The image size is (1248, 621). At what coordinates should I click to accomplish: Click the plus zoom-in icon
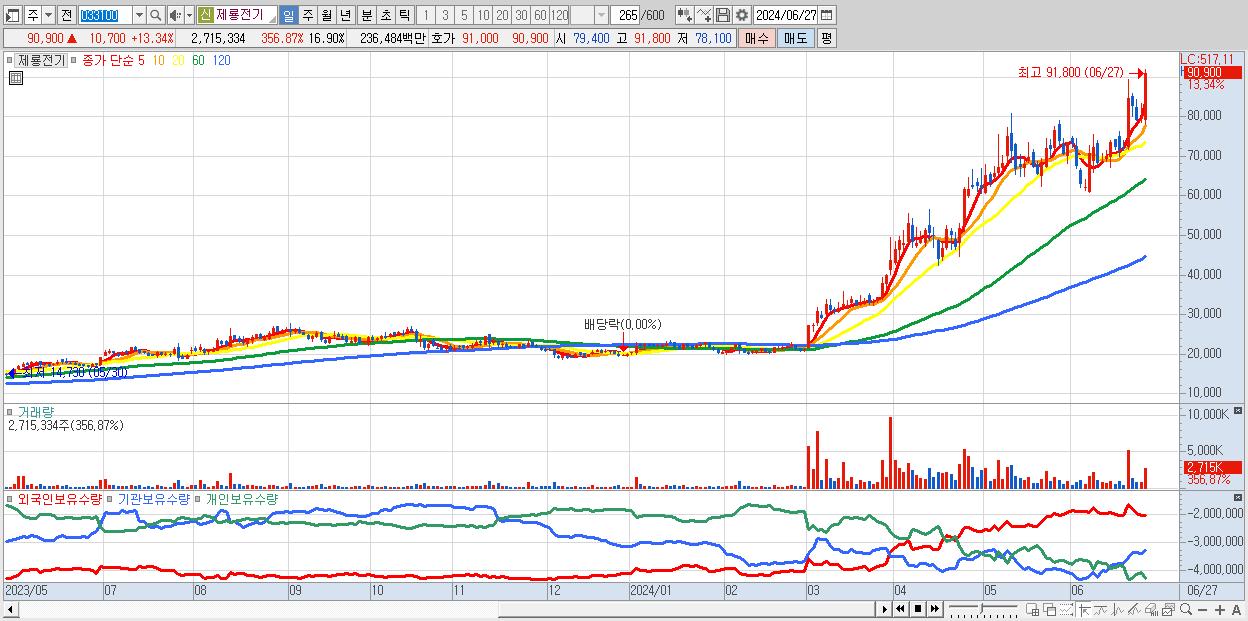(x=1220, y=610)
